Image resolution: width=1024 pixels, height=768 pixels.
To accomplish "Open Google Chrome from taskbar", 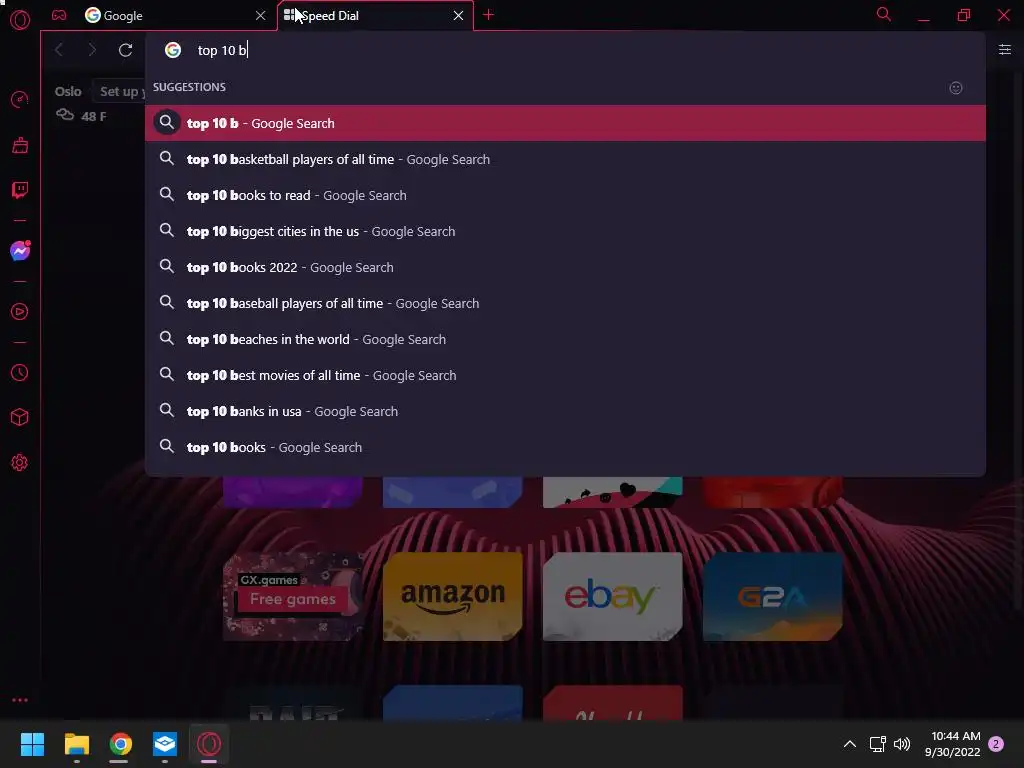I will pos(120,744).
